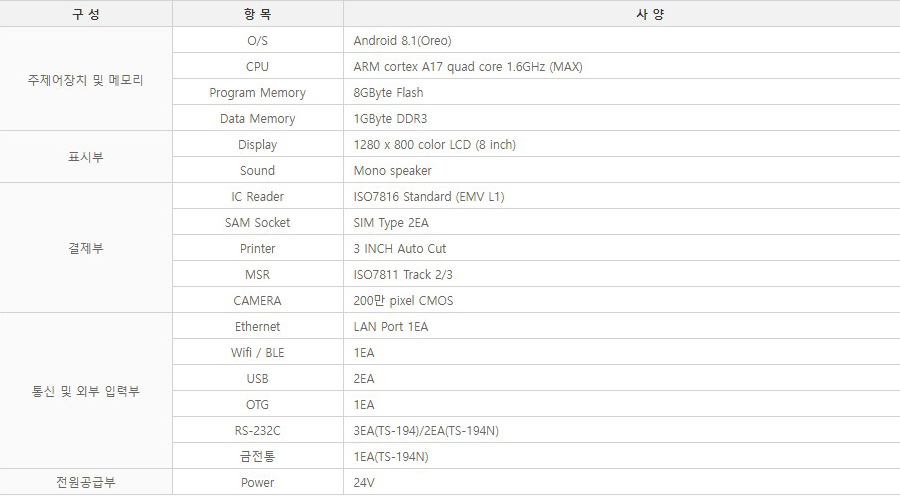Select the 결제부 category cell

(86, 249)
